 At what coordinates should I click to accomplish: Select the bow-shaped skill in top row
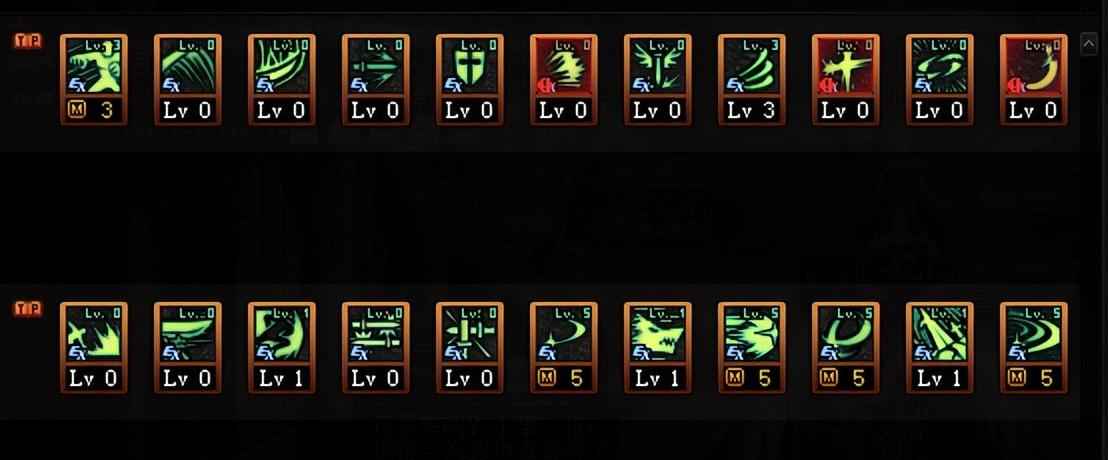(282, 66)
